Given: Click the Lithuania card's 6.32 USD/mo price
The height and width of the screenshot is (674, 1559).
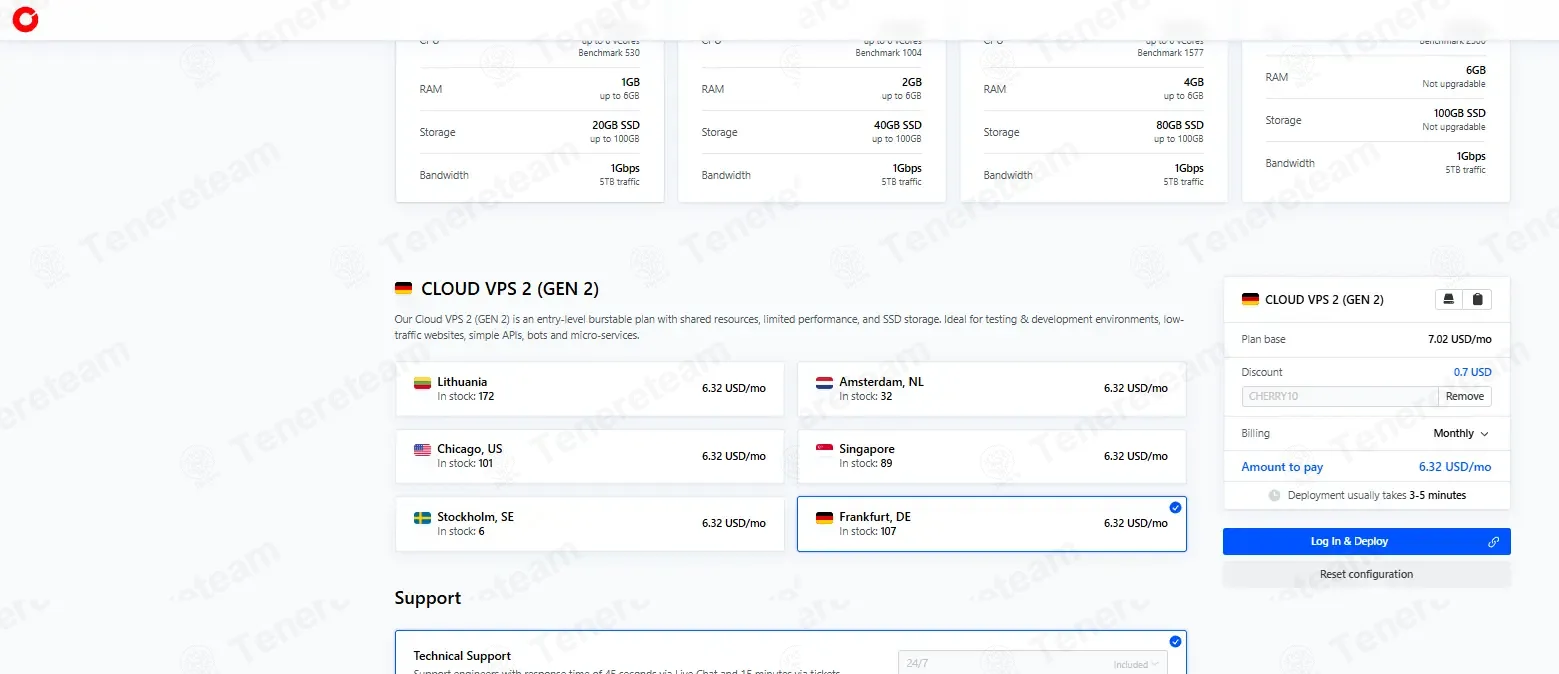Looking at the screenshot, I should coord(734,389).
